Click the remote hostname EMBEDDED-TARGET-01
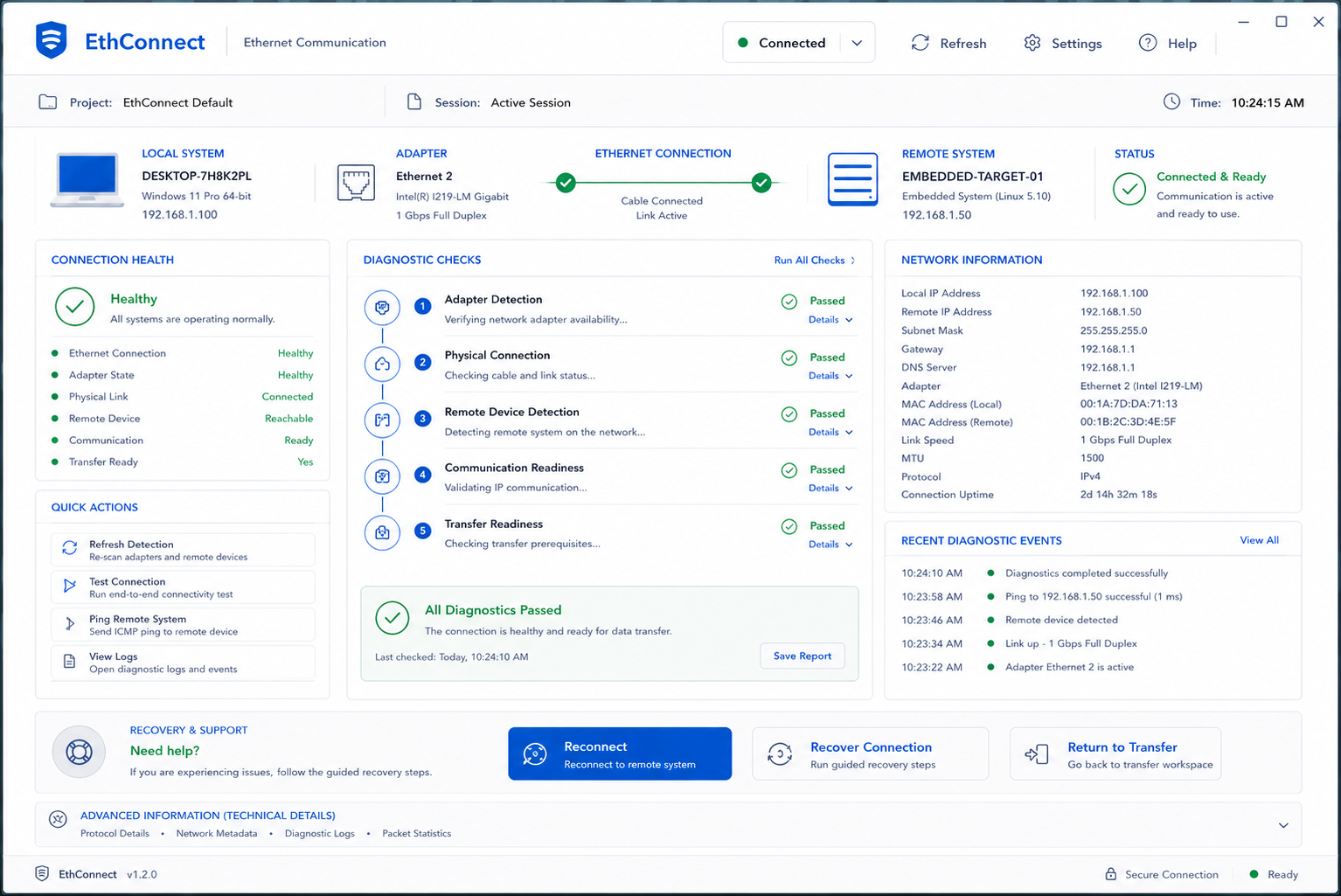Screen dimensions: 1341x896 click(972, 177)
